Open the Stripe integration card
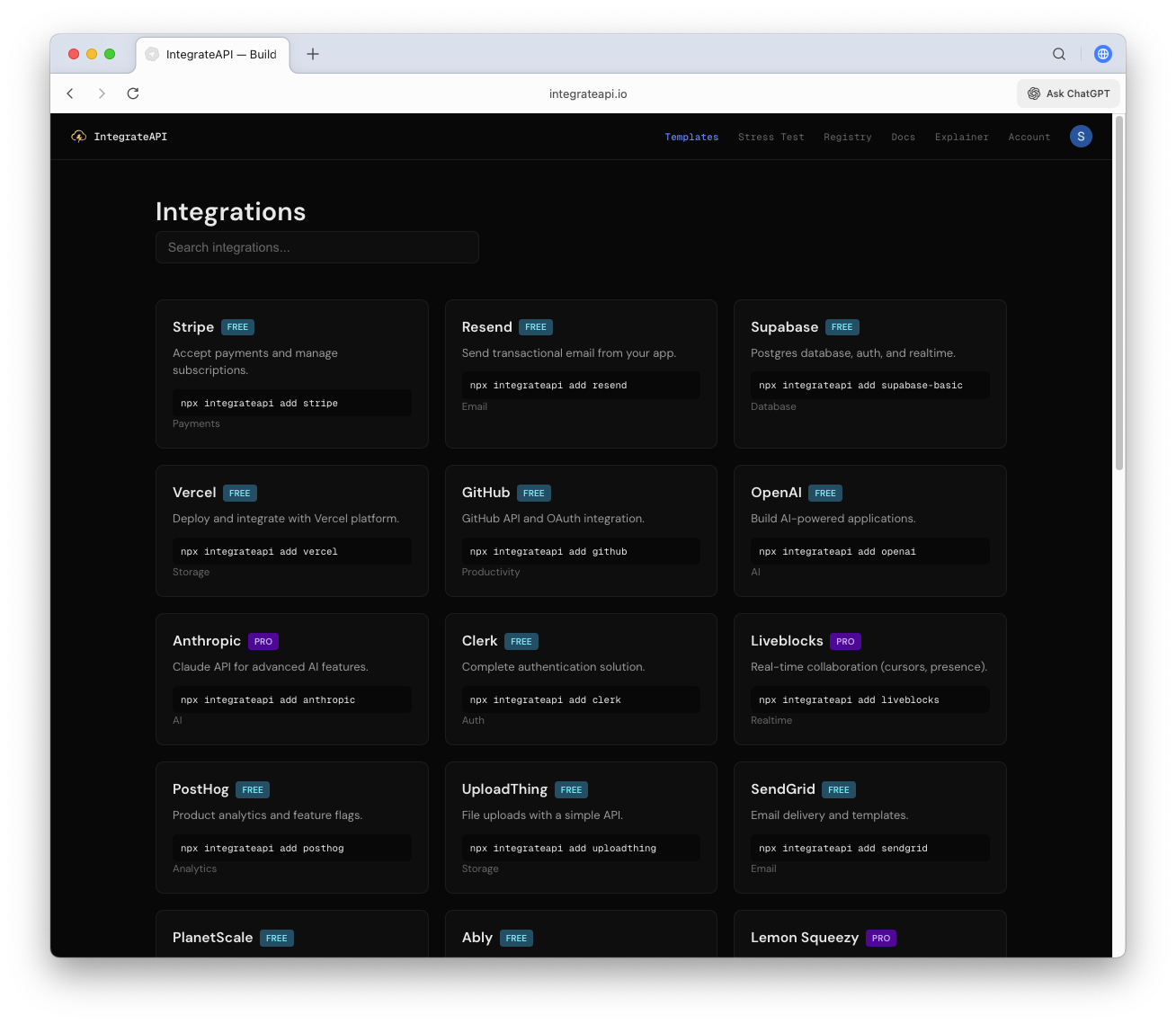Image resolution: width=1176 pixels, height=1024 pixels. (x=291, y=373)
